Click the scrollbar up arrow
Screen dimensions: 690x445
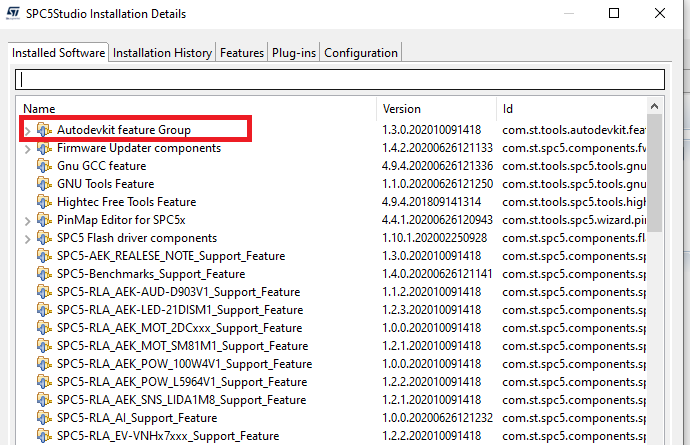[654, 106]
